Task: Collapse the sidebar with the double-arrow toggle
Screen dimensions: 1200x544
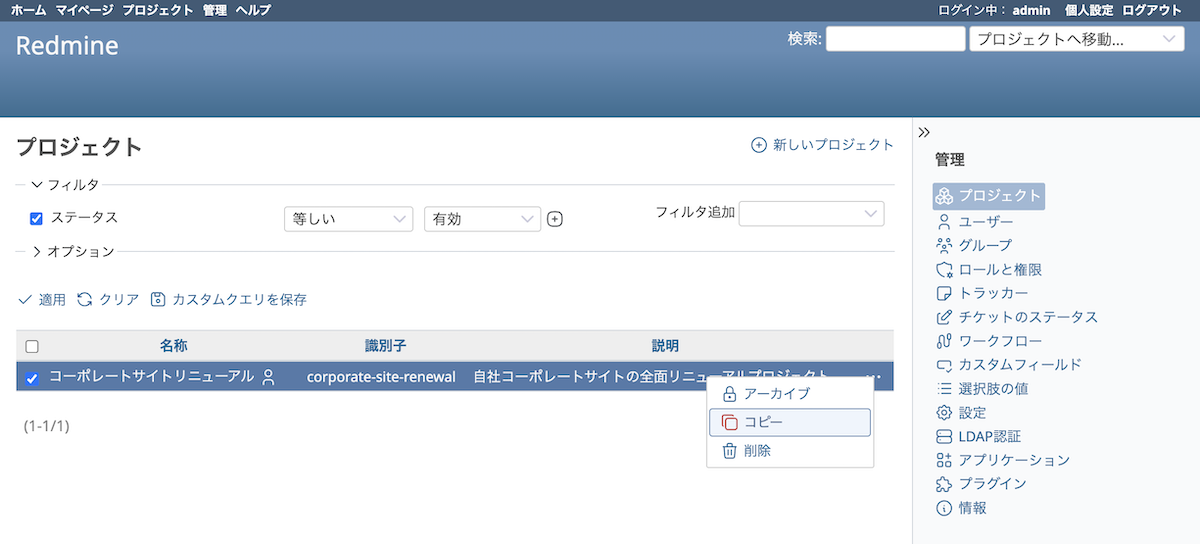Action: pyautogui.click(x=924, y=132)
